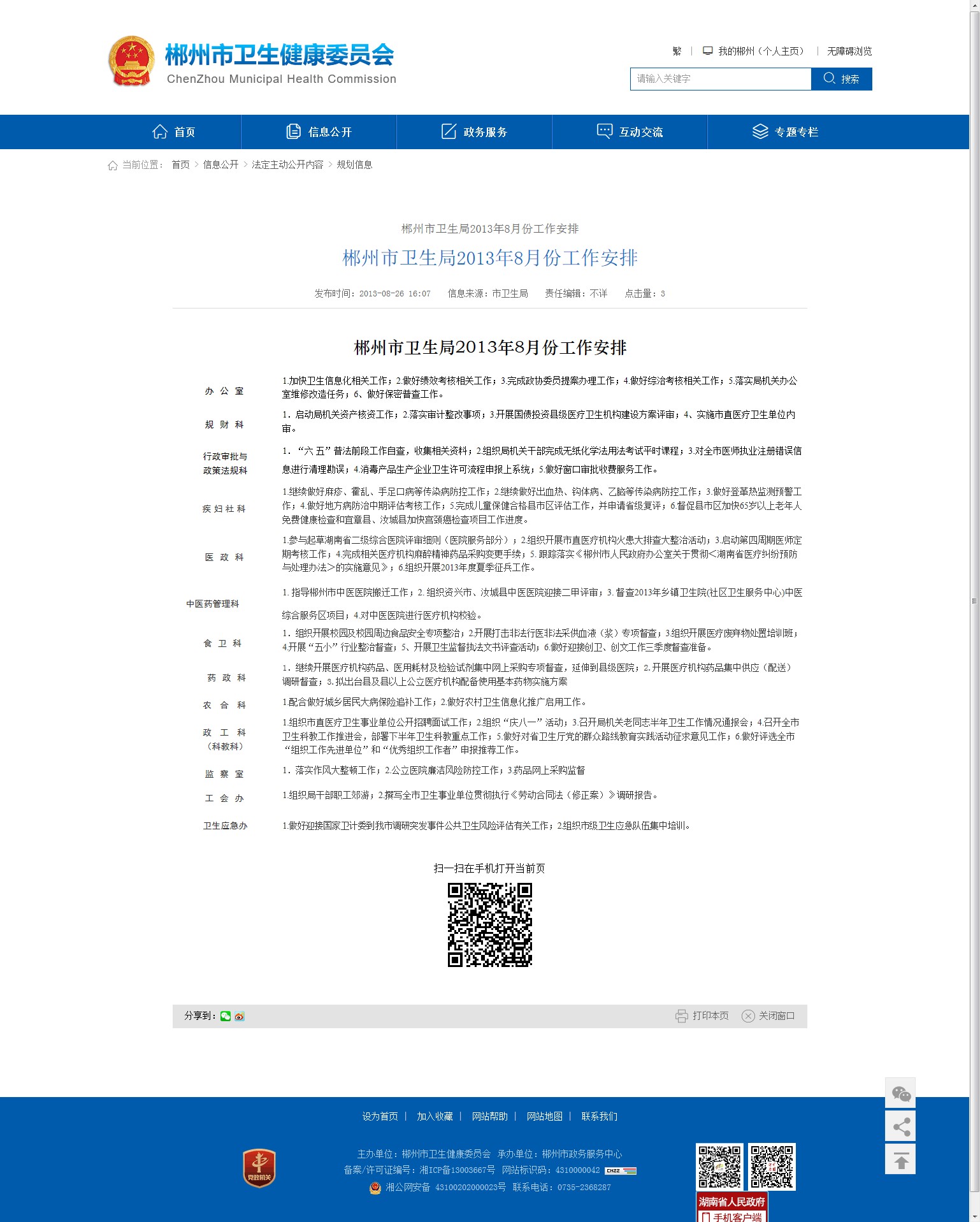Screen dimensions: 980x1222
Task: Select 政务服务 in navigation bar
Action: [474, 132]
